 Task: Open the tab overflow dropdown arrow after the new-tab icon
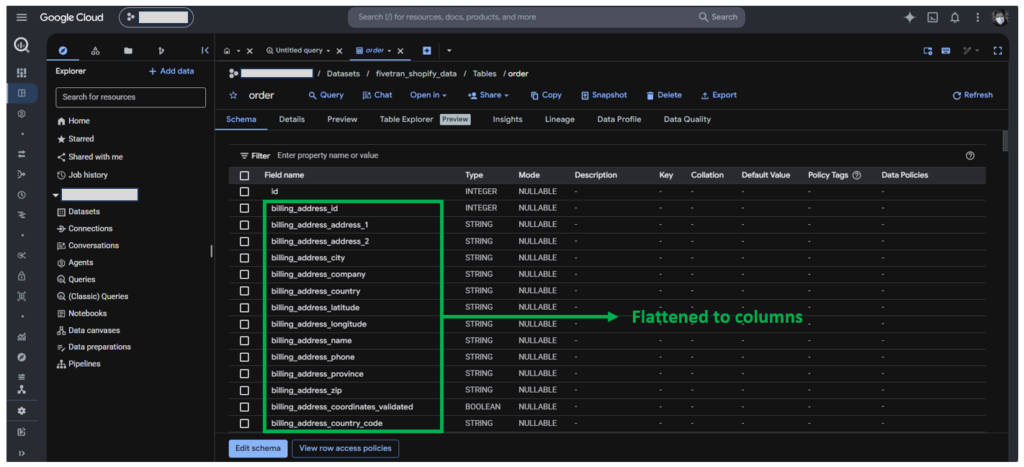[x=449, y=51]
